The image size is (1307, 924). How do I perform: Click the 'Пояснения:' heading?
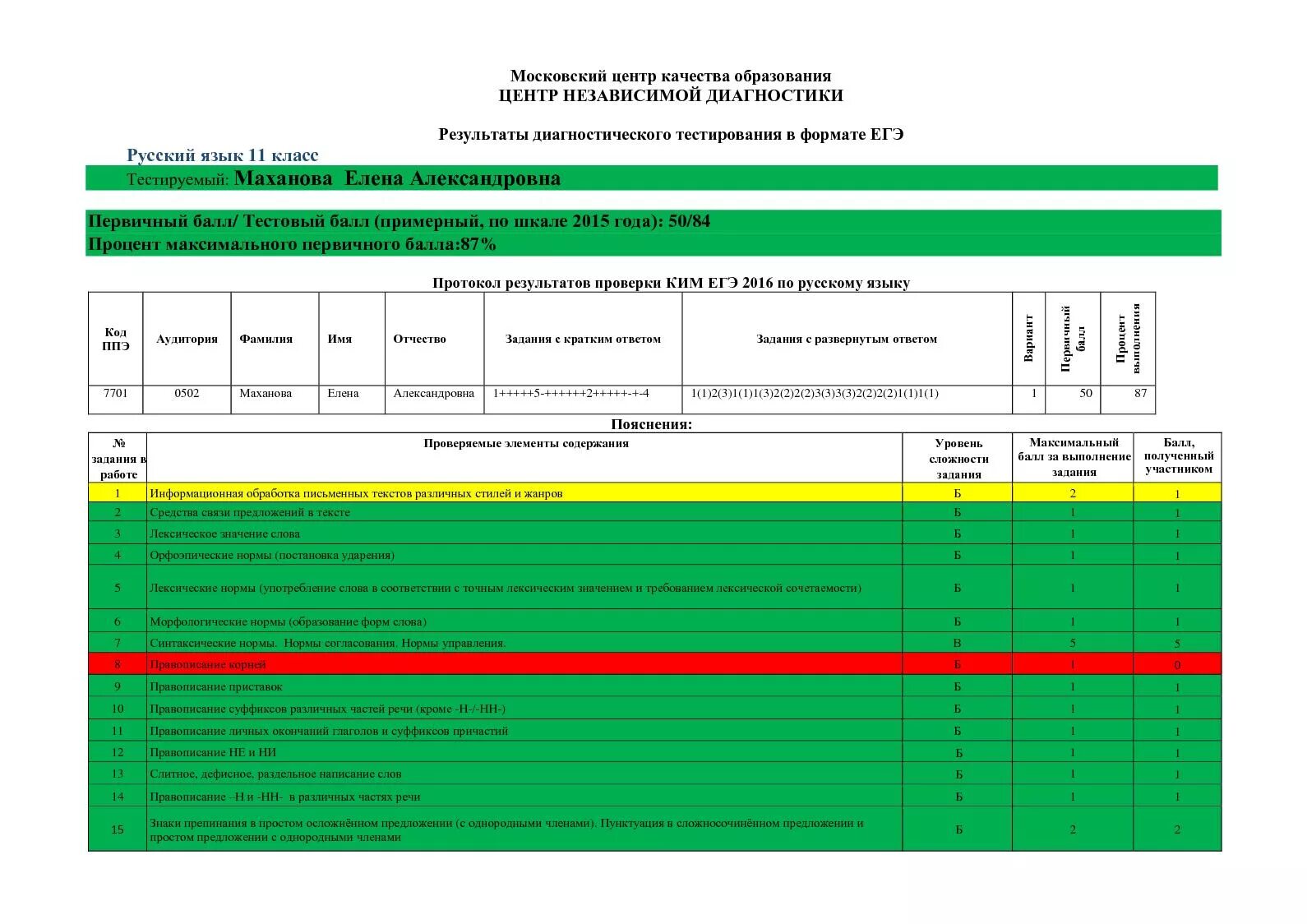pos(652,424)
